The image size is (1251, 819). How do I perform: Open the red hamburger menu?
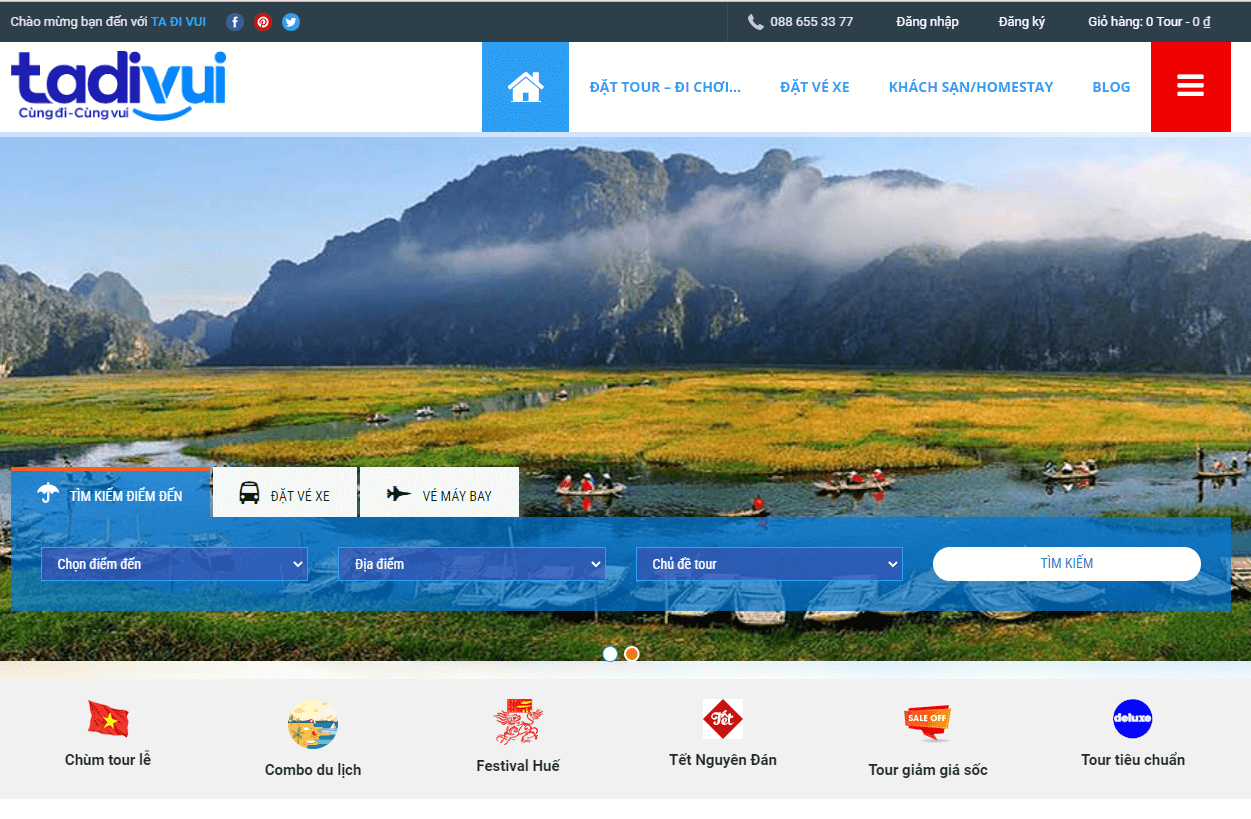(x=1190, y=86)
